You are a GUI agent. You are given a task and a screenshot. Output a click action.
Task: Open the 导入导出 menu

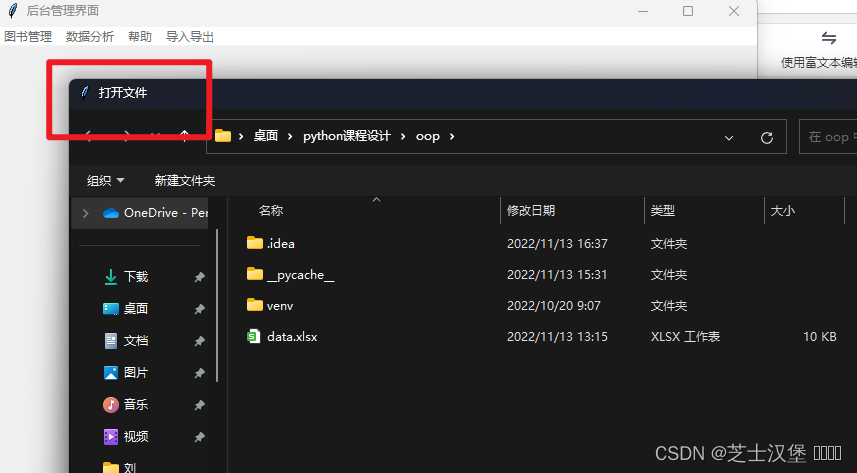[190, 37]
